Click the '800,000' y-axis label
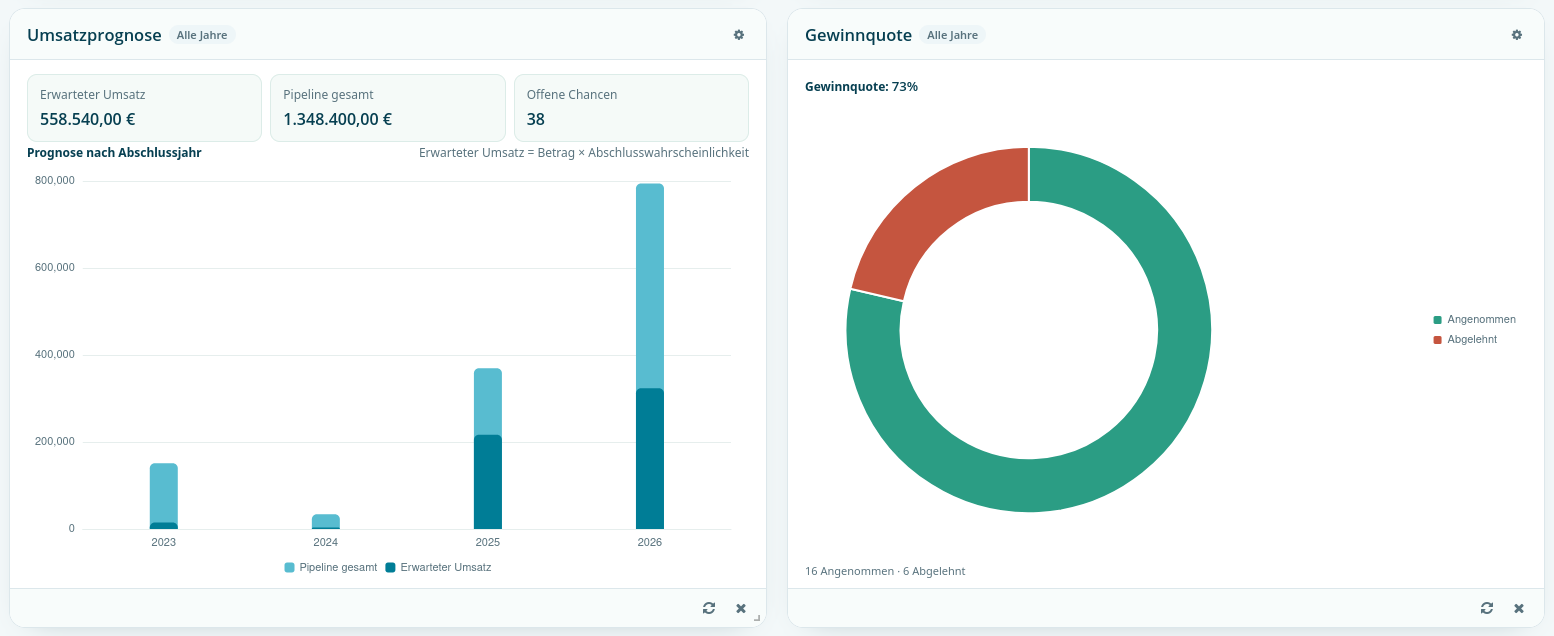Image resolution: width=1554 pixels, height=636 pixels. (55, 181)
